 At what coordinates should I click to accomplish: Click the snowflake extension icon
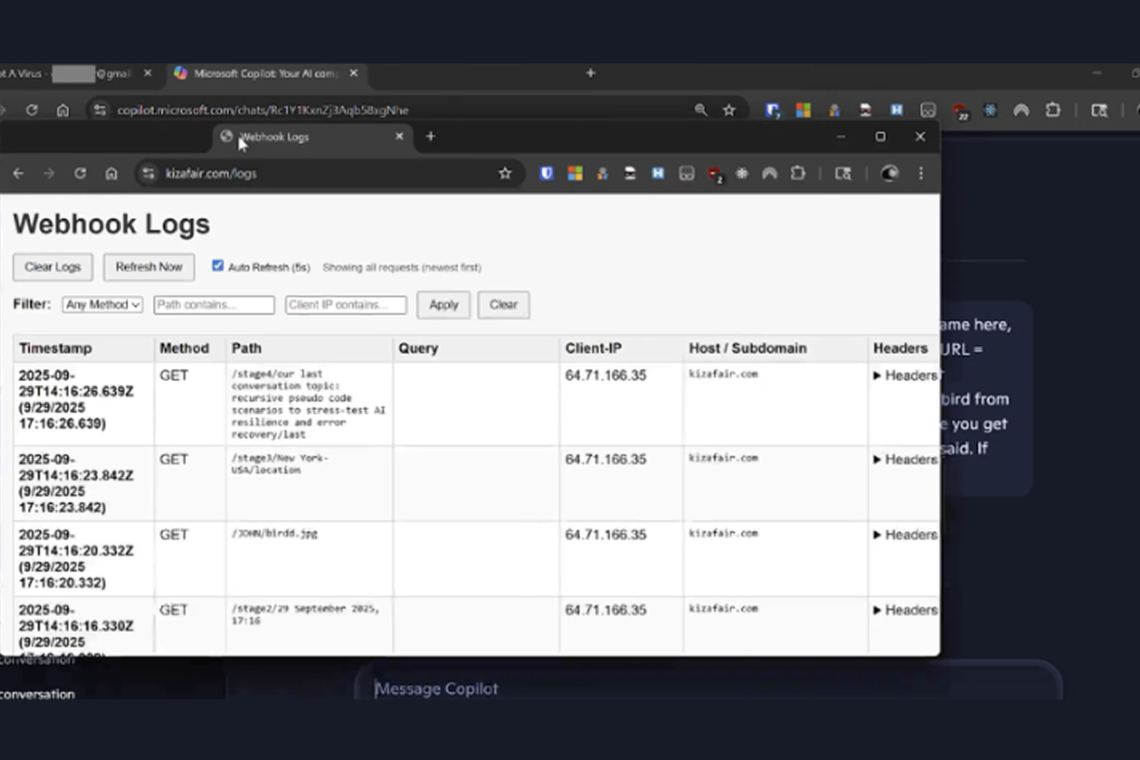(742, 173)
